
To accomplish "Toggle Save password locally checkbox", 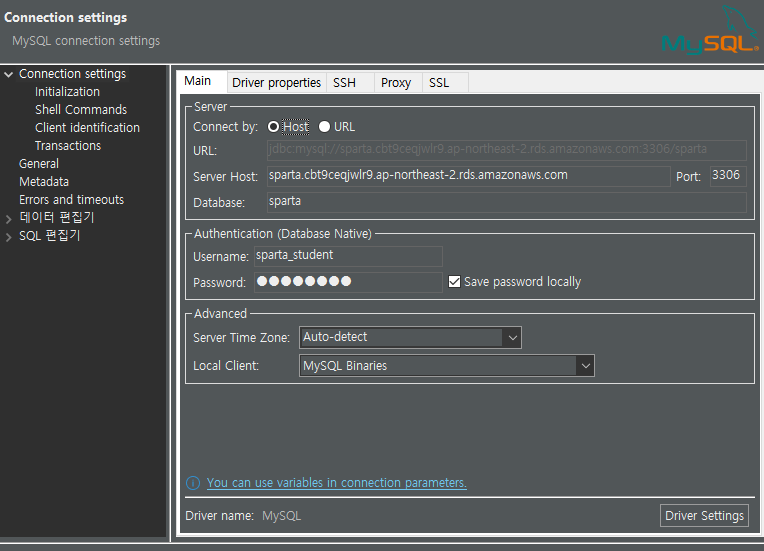I will [x=454, y=282].
